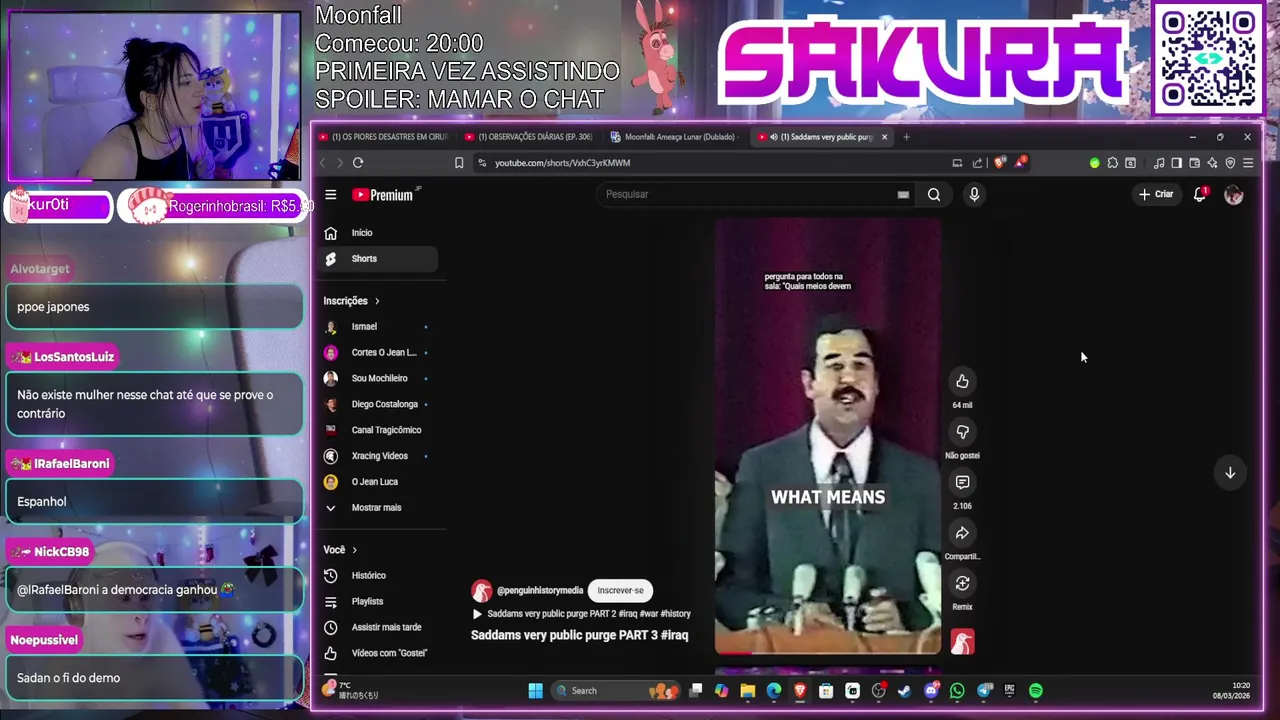Viewport: 1280px width, 720px height.
Task: Open the Short's comments (2.106)
Action: (962, 482)
